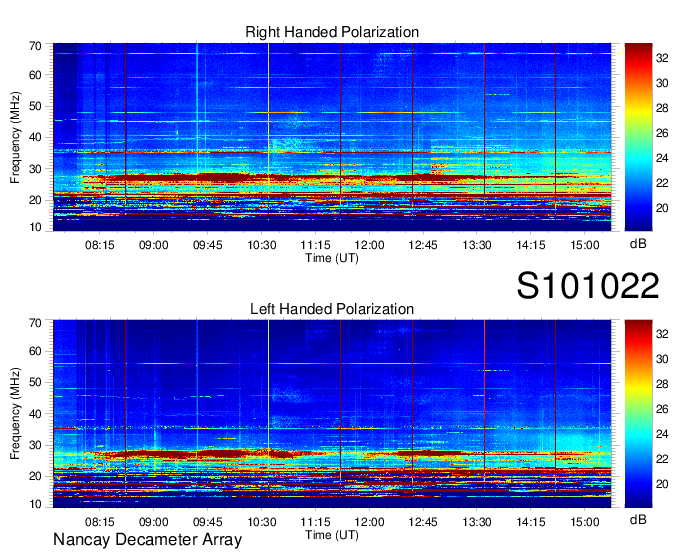Click the Left Handed Polarization spectrogram image
The width and height of the screenshot is (680, 552).
tap(332, 414)
